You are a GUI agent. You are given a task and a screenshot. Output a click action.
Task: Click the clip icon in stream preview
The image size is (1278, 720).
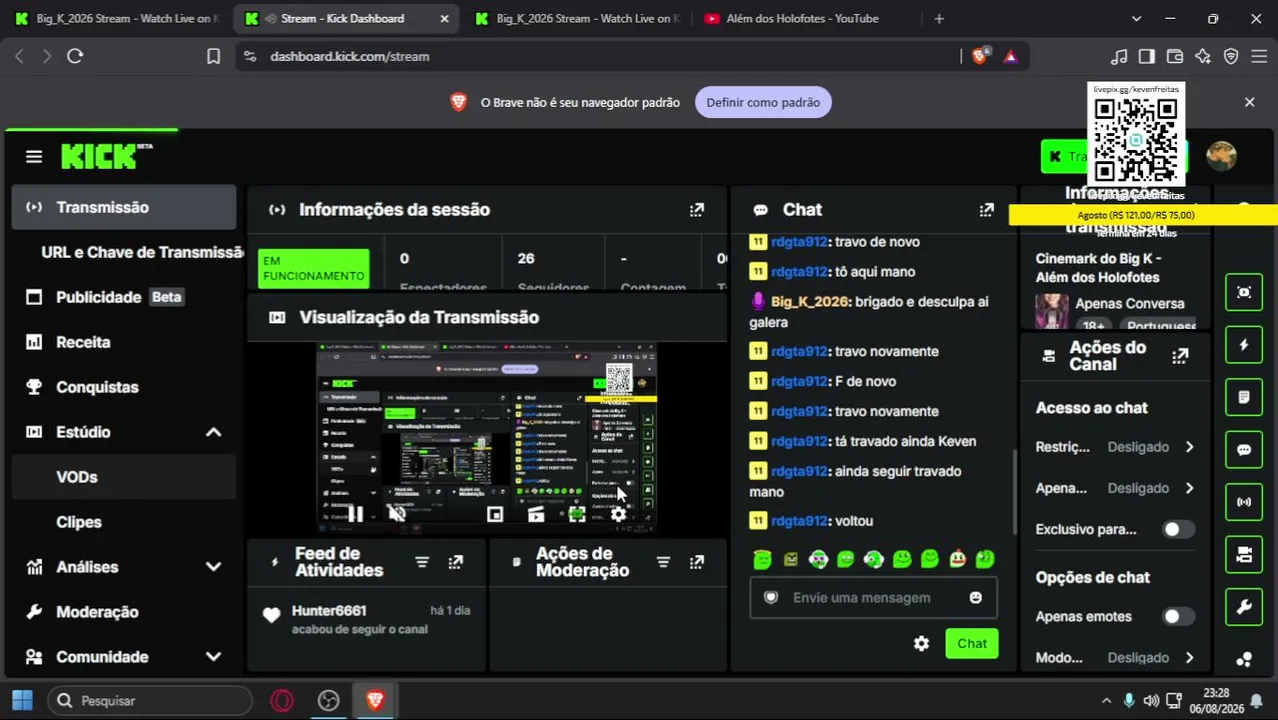536,514
